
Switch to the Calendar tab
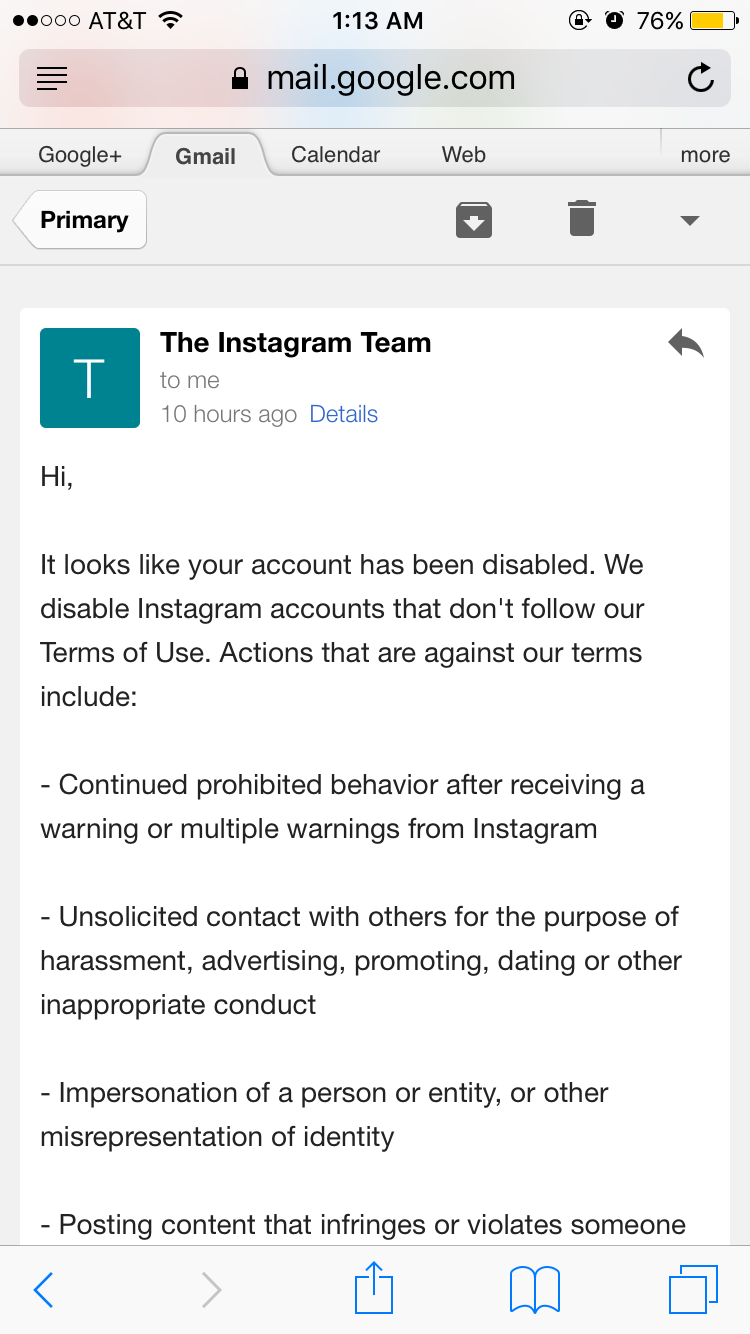pos(335,154)
